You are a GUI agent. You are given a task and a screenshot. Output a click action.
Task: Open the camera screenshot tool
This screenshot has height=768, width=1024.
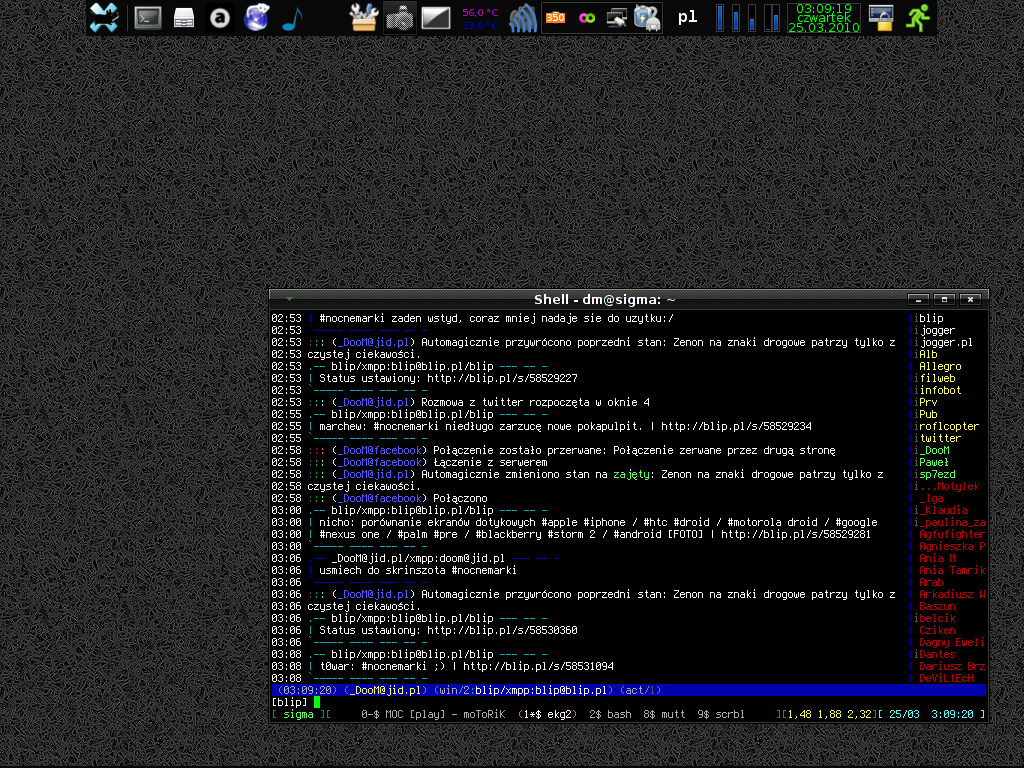[x=400, y=17]
